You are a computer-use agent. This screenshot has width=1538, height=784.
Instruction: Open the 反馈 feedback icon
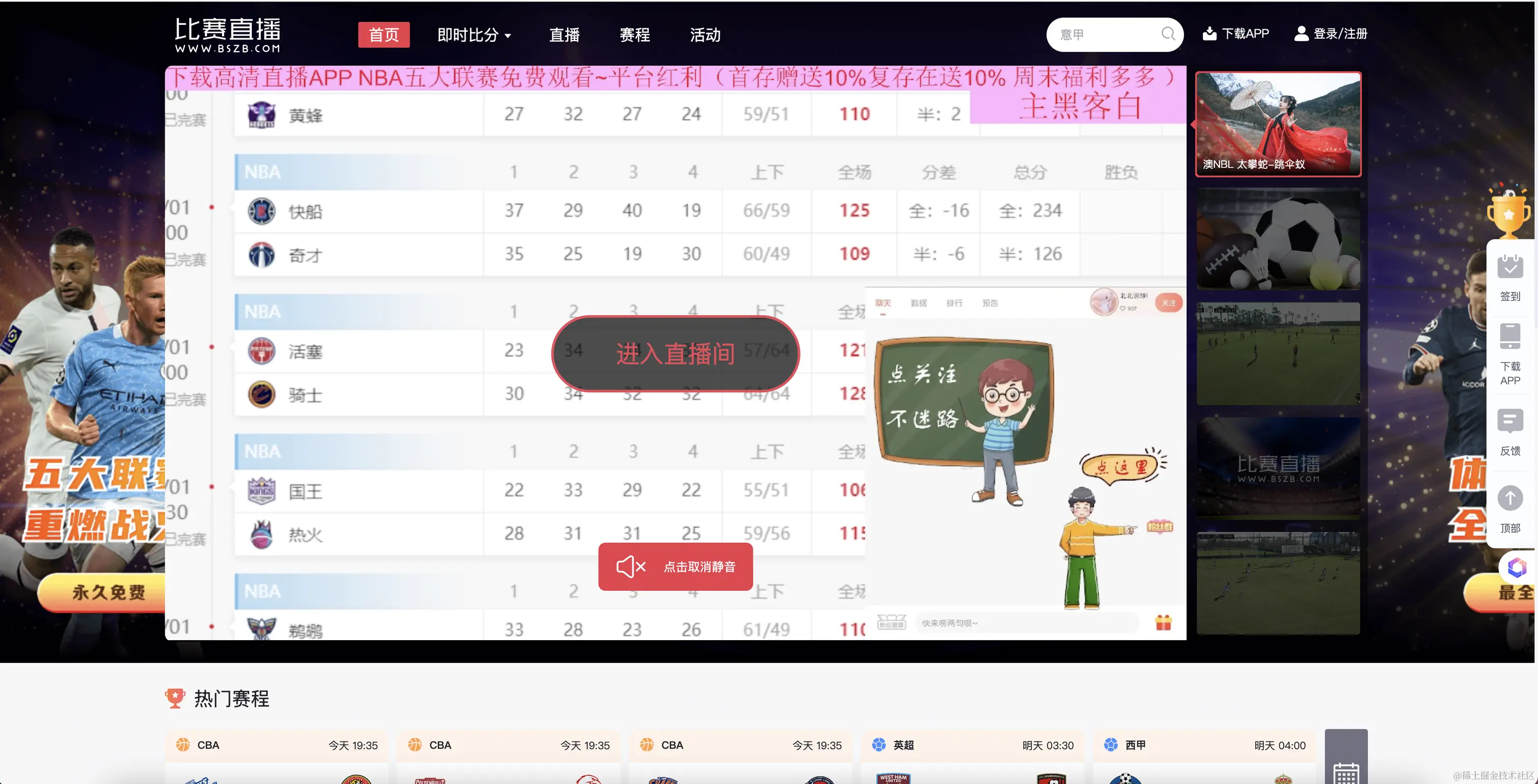[1510, 421]
